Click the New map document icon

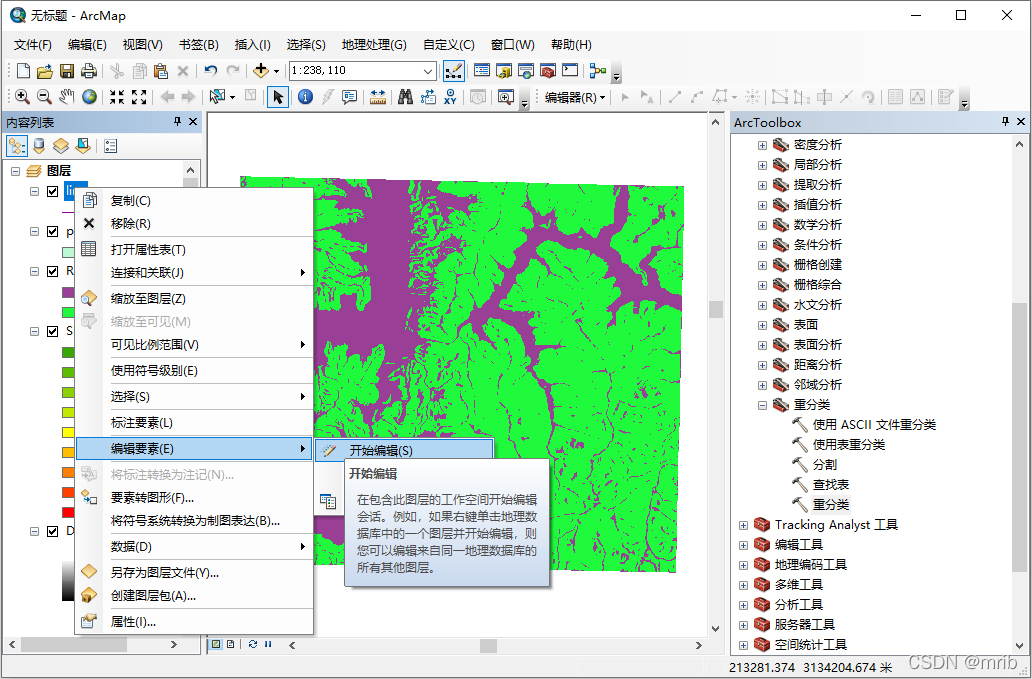point(23,71)
